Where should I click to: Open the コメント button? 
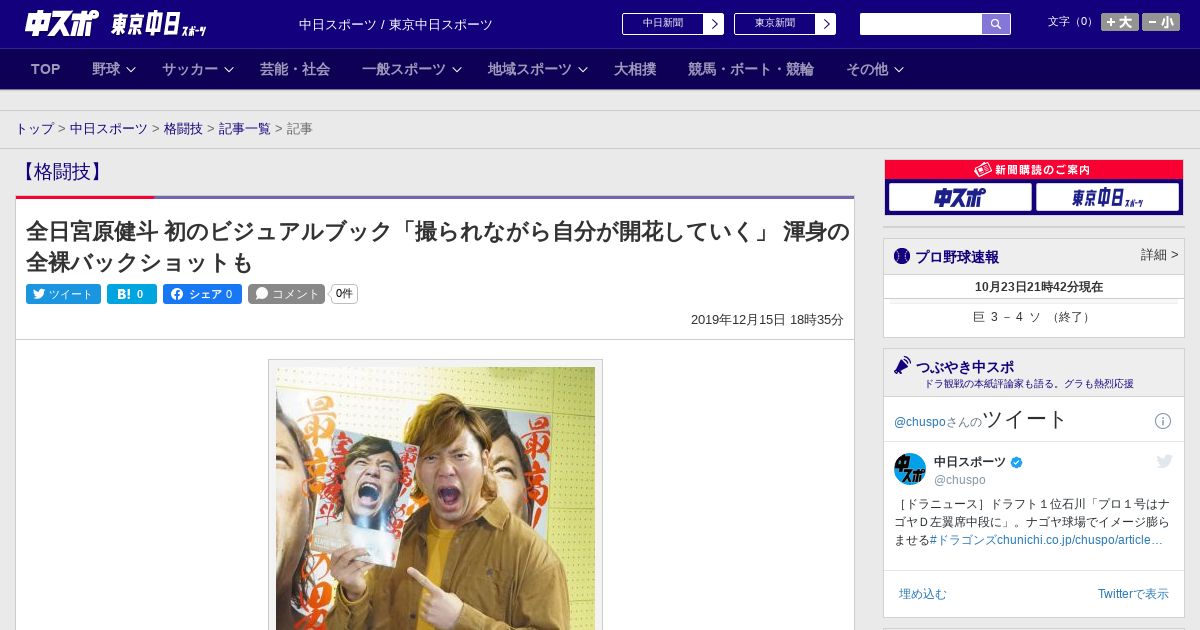(x=287, y=294)
